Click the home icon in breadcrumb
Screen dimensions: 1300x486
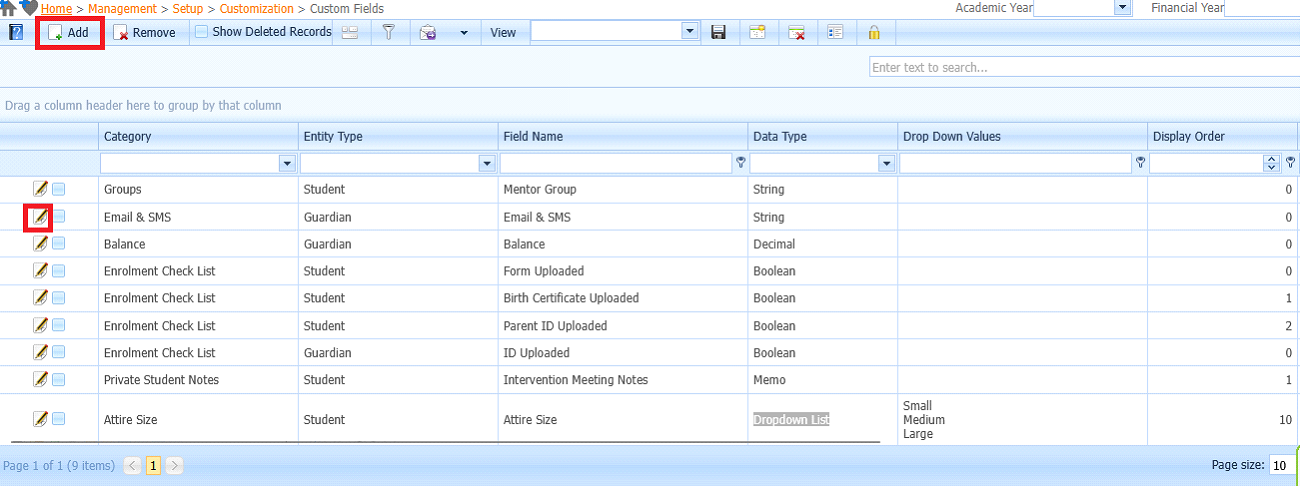(x=9, y=8)
